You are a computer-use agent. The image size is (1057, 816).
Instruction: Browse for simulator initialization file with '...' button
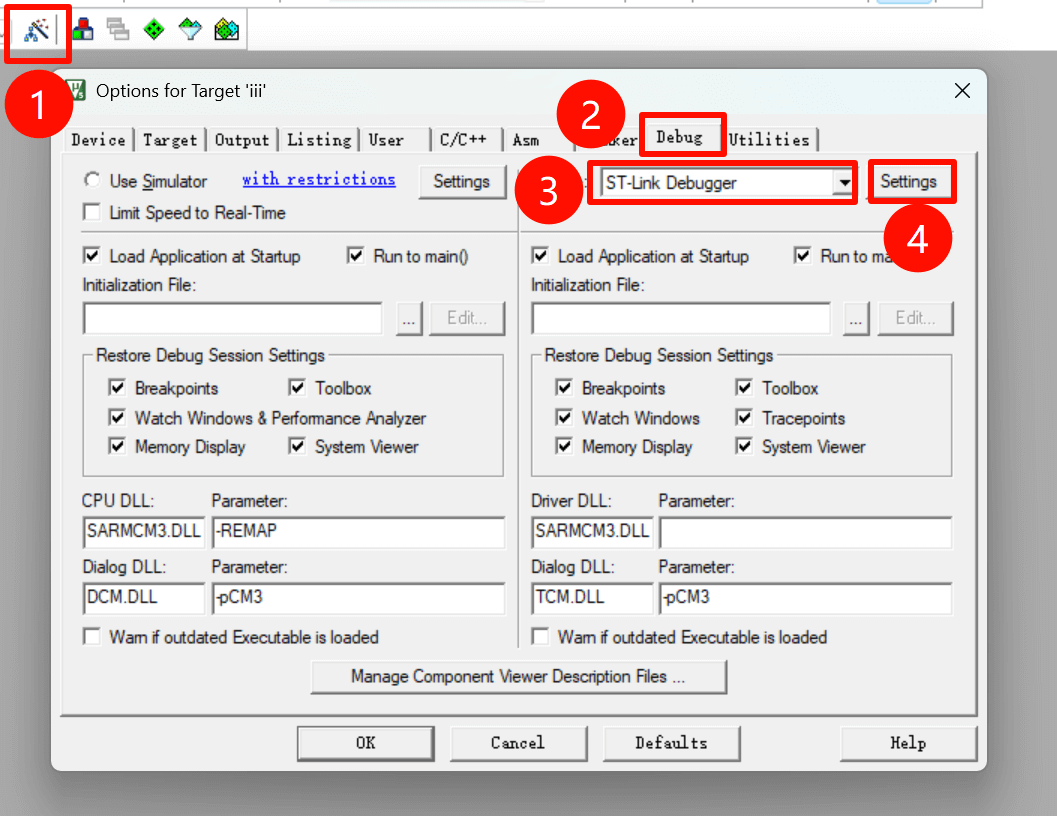410,319
